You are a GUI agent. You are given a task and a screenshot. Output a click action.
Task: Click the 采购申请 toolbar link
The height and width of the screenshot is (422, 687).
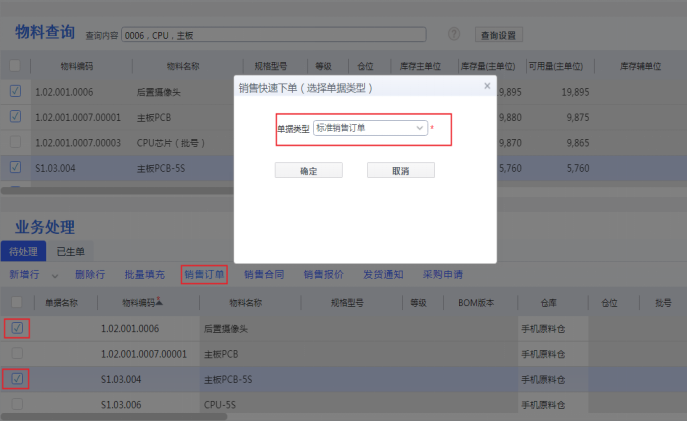[443, 274]
